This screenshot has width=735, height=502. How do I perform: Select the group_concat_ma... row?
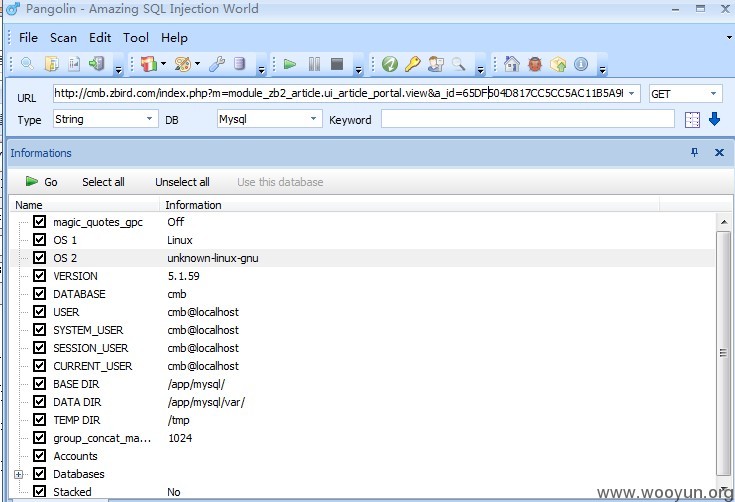(362, 438)
